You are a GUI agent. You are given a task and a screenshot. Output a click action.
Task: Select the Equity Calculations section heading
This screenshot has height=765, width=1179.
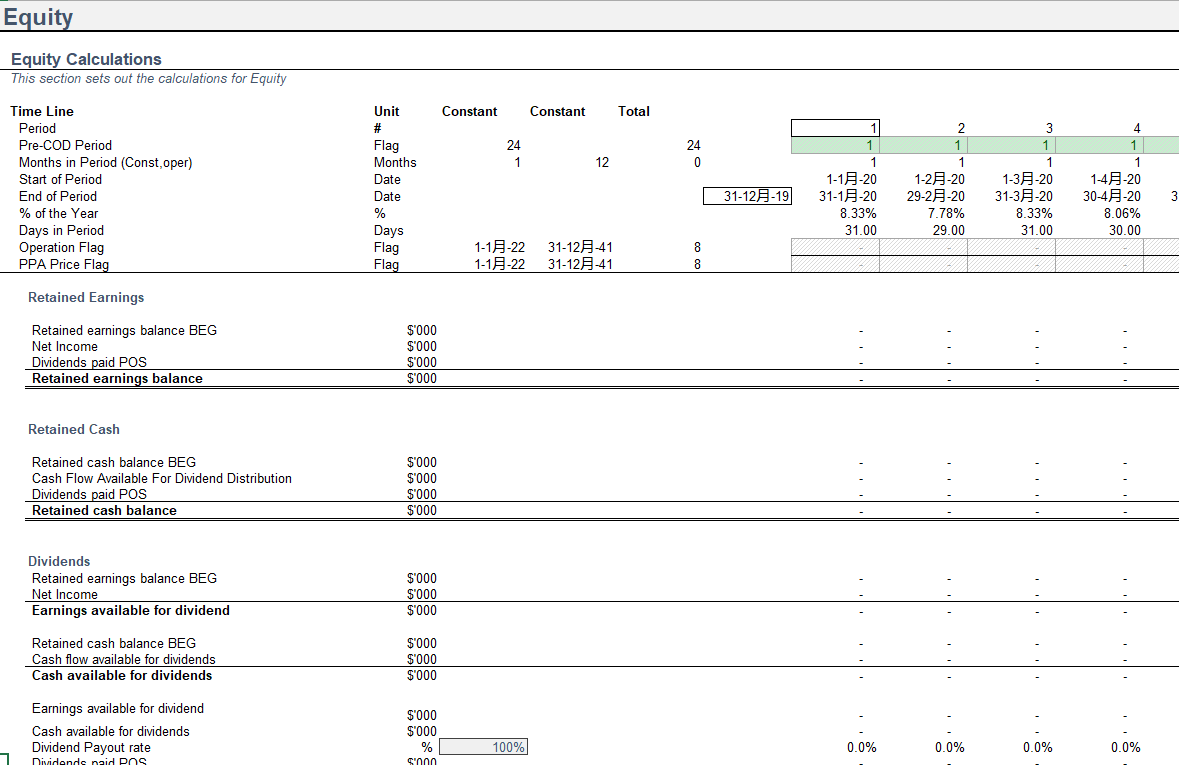[86, 59]
